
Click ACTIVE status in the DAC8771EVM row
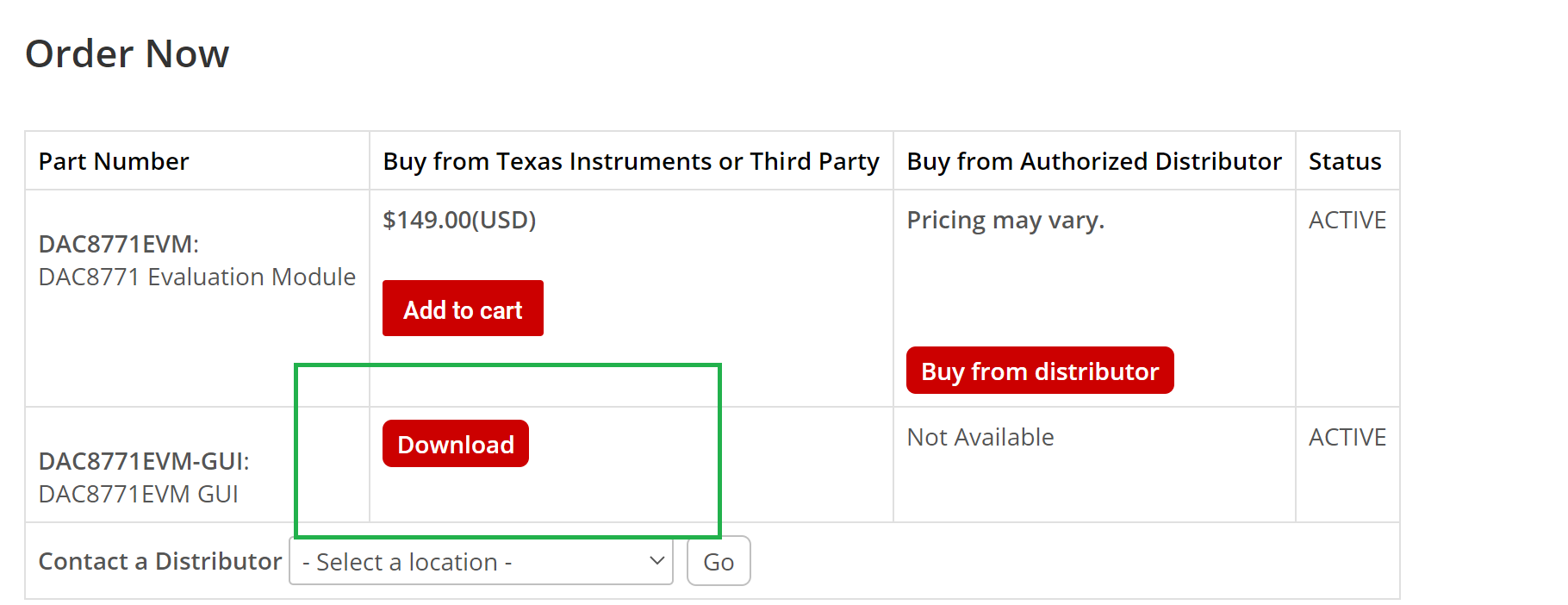pyautogui.click(x=1347, y=220)
